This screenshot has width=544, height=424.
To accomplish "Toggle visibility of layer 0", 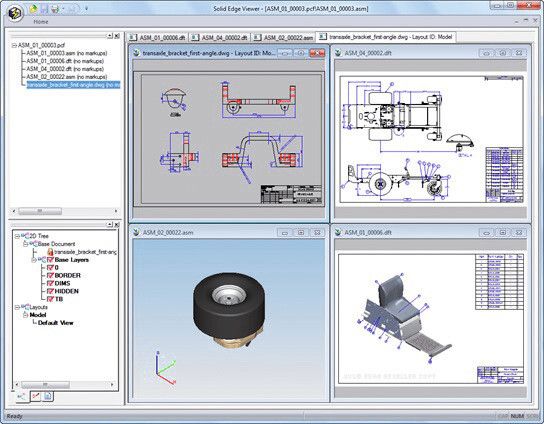I will [x=50, y=268].
